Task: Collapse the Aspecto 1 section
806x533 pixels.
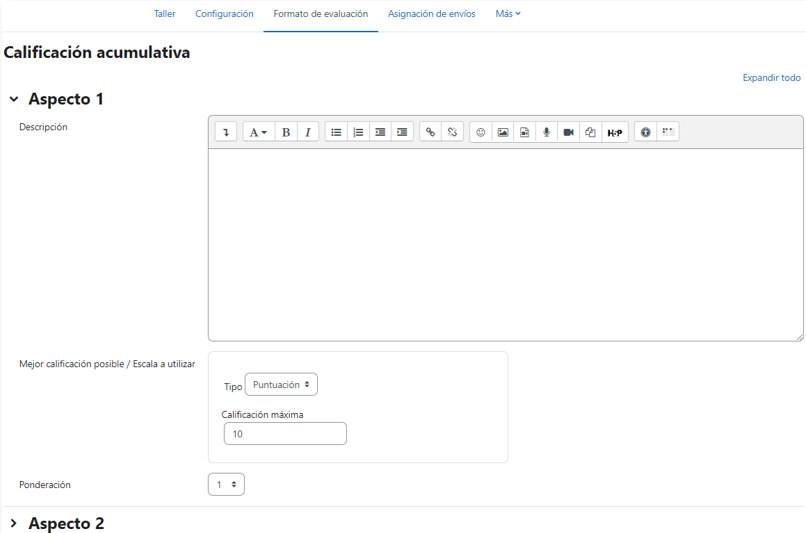Action: coord(14,99)
